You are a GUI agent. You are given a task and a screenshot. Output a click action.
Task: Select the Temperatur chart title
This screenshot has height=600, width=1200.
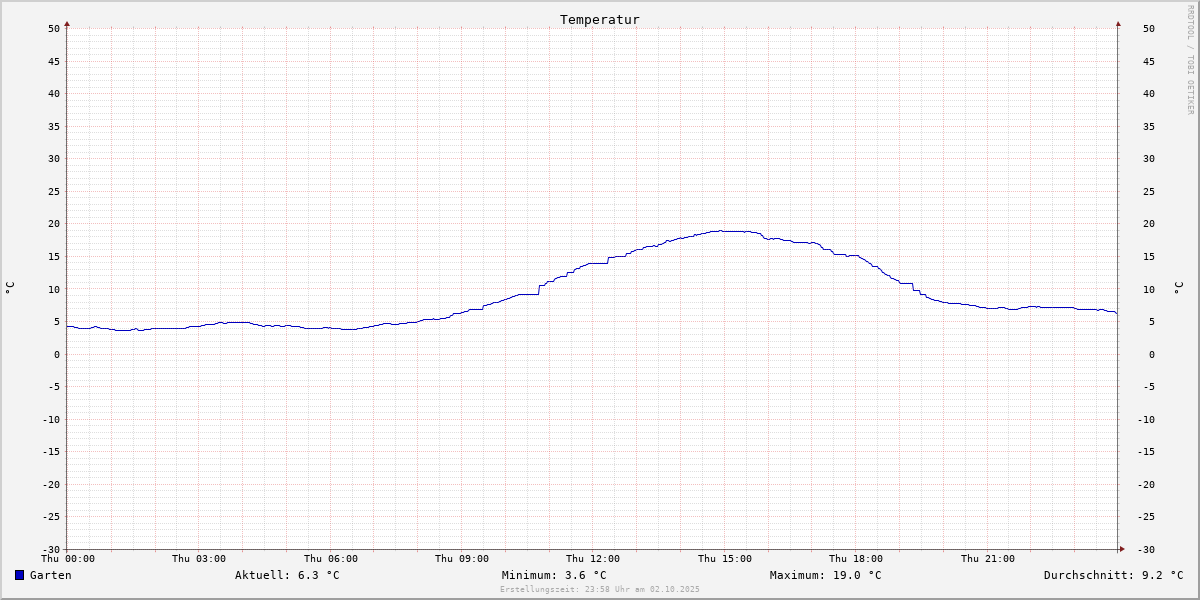599,20
